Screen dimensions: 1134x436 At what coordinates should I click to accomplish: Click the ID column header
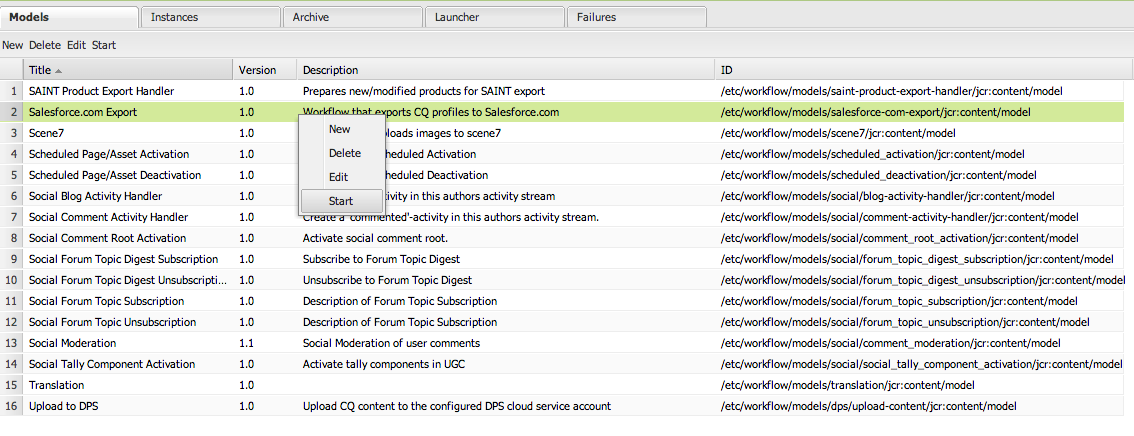[x=727, y=70]
